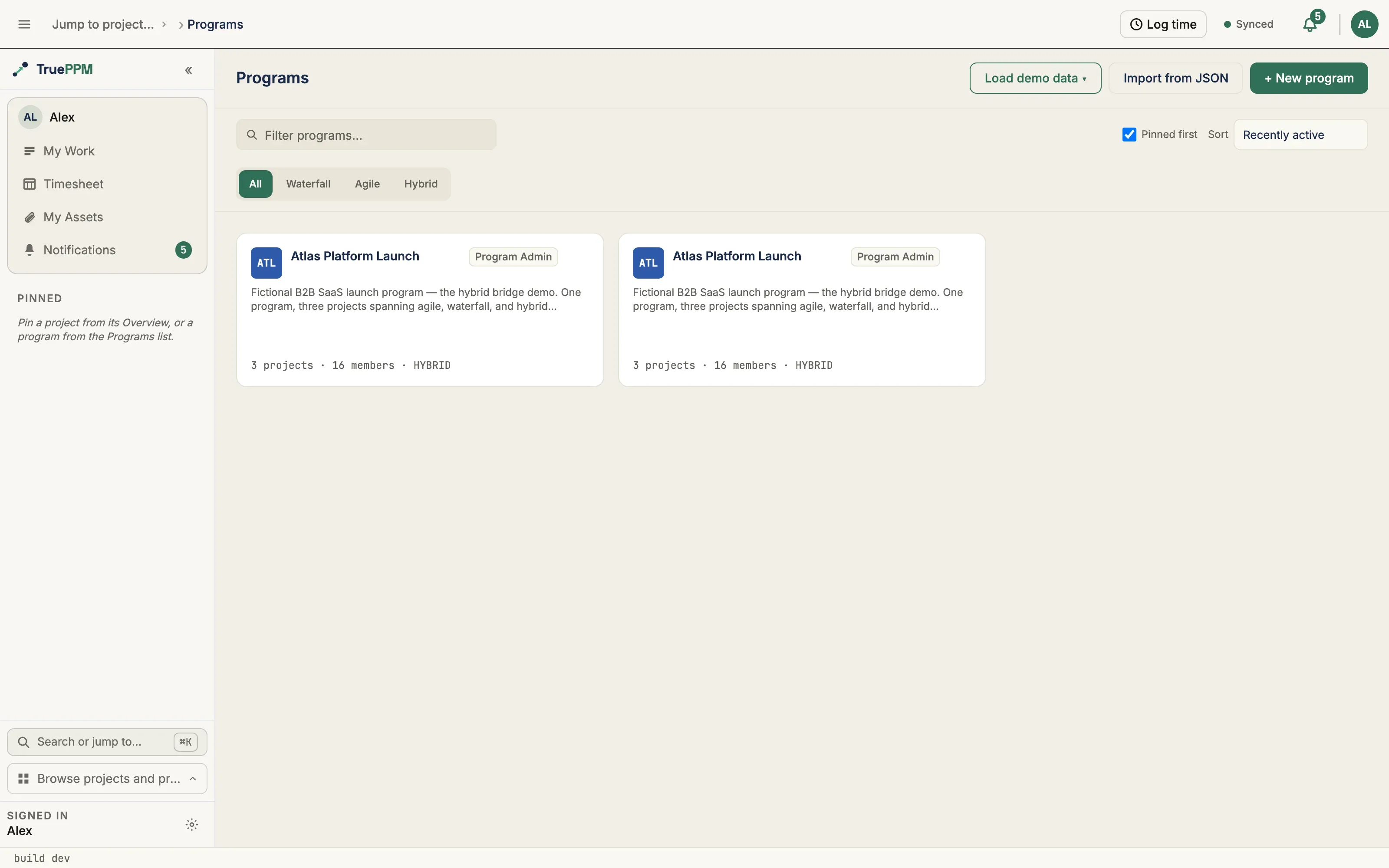Open My Assets in the sidebar
This screenshot has width=1389, height=868.
[107, 217]
